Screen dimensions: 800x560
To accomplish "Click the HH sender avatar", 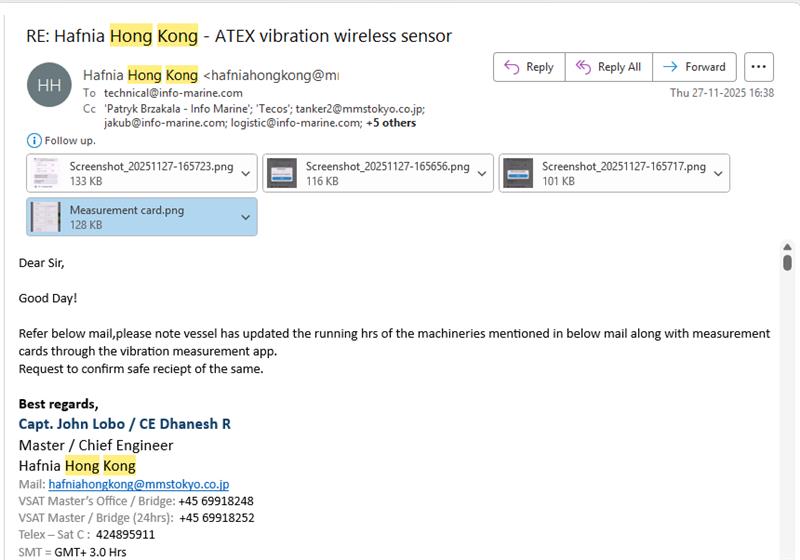I will pos(49,85).
